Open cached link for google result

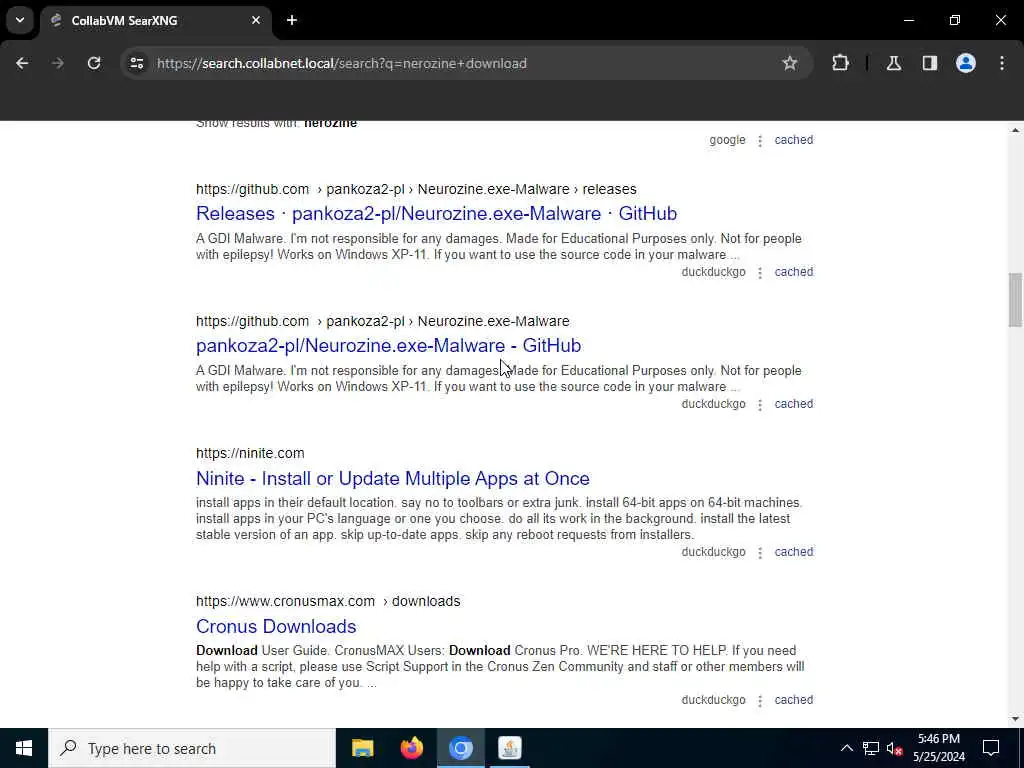click(793, 140)
